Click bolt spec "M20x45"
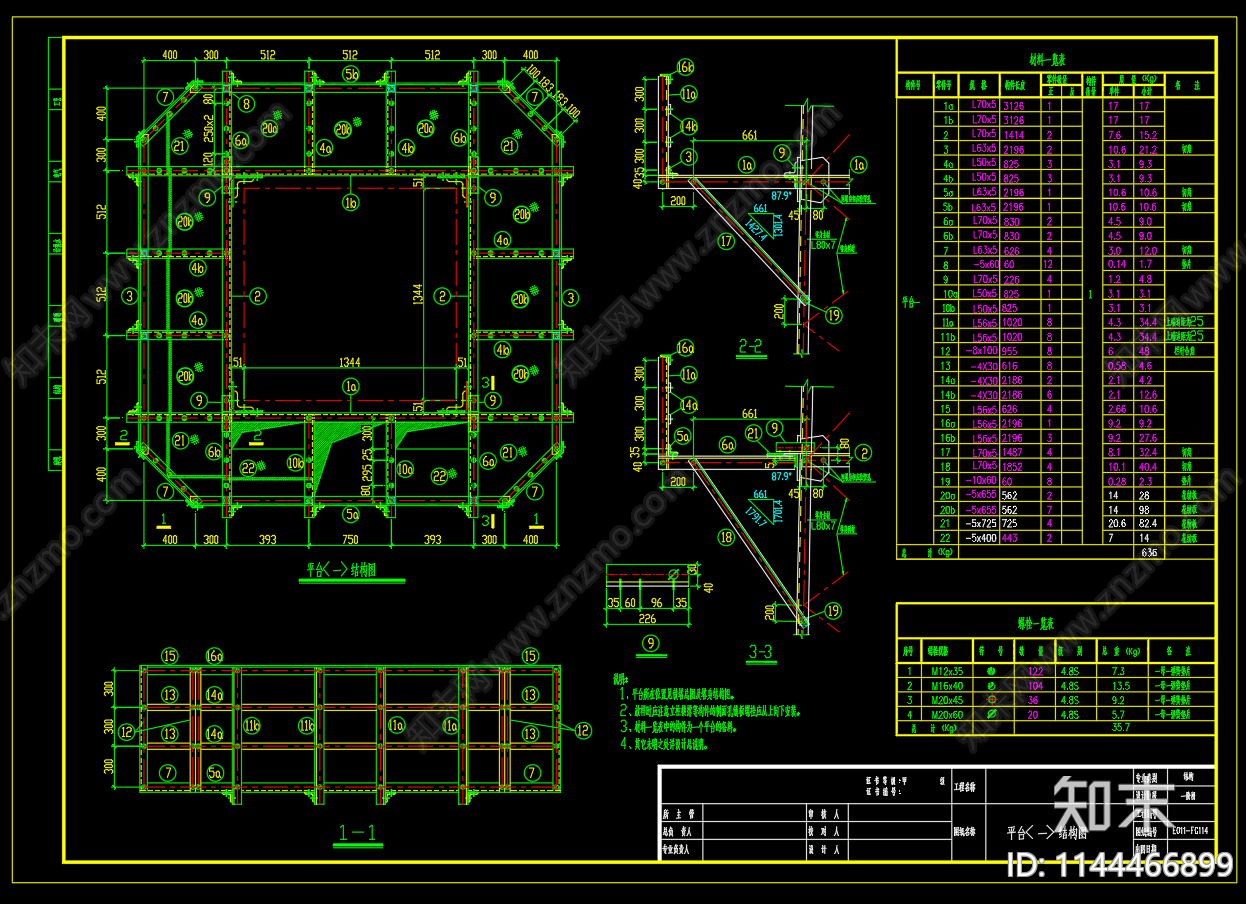Viewport: 1246px width, 904px height. click(945, 701)
